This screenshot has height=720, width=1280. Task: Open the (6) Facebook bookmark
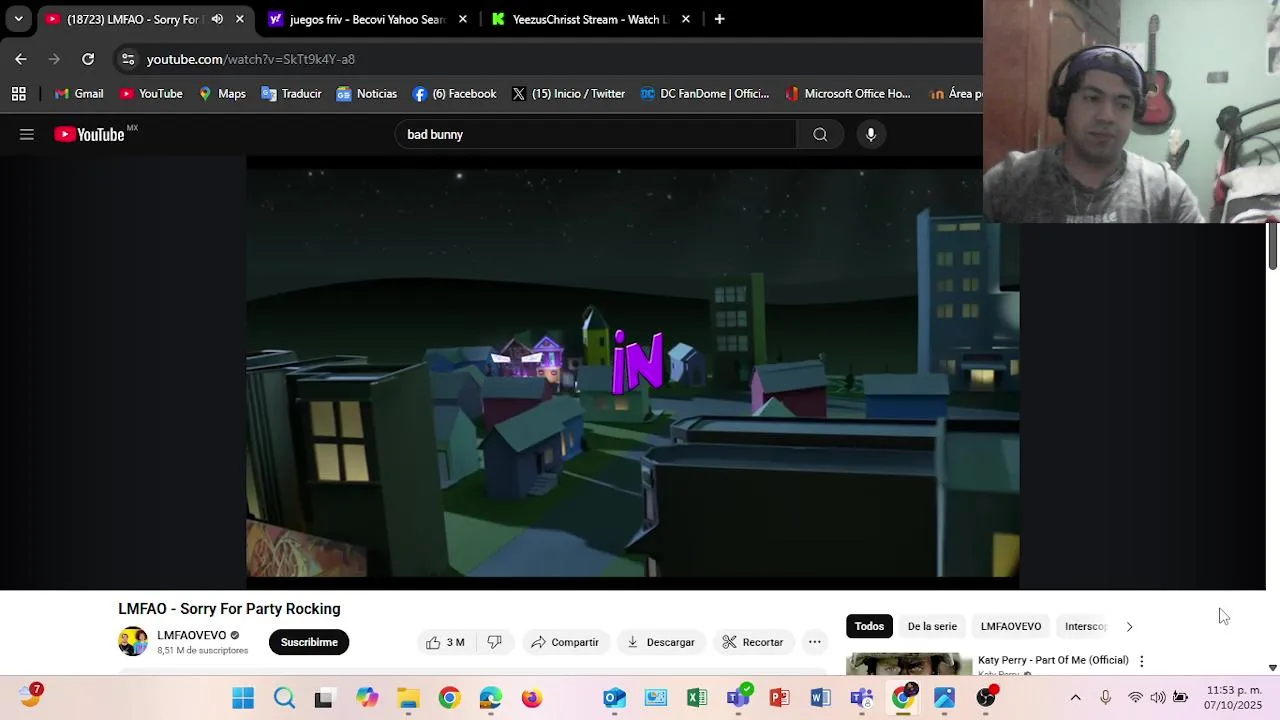[x=454, y=94]
